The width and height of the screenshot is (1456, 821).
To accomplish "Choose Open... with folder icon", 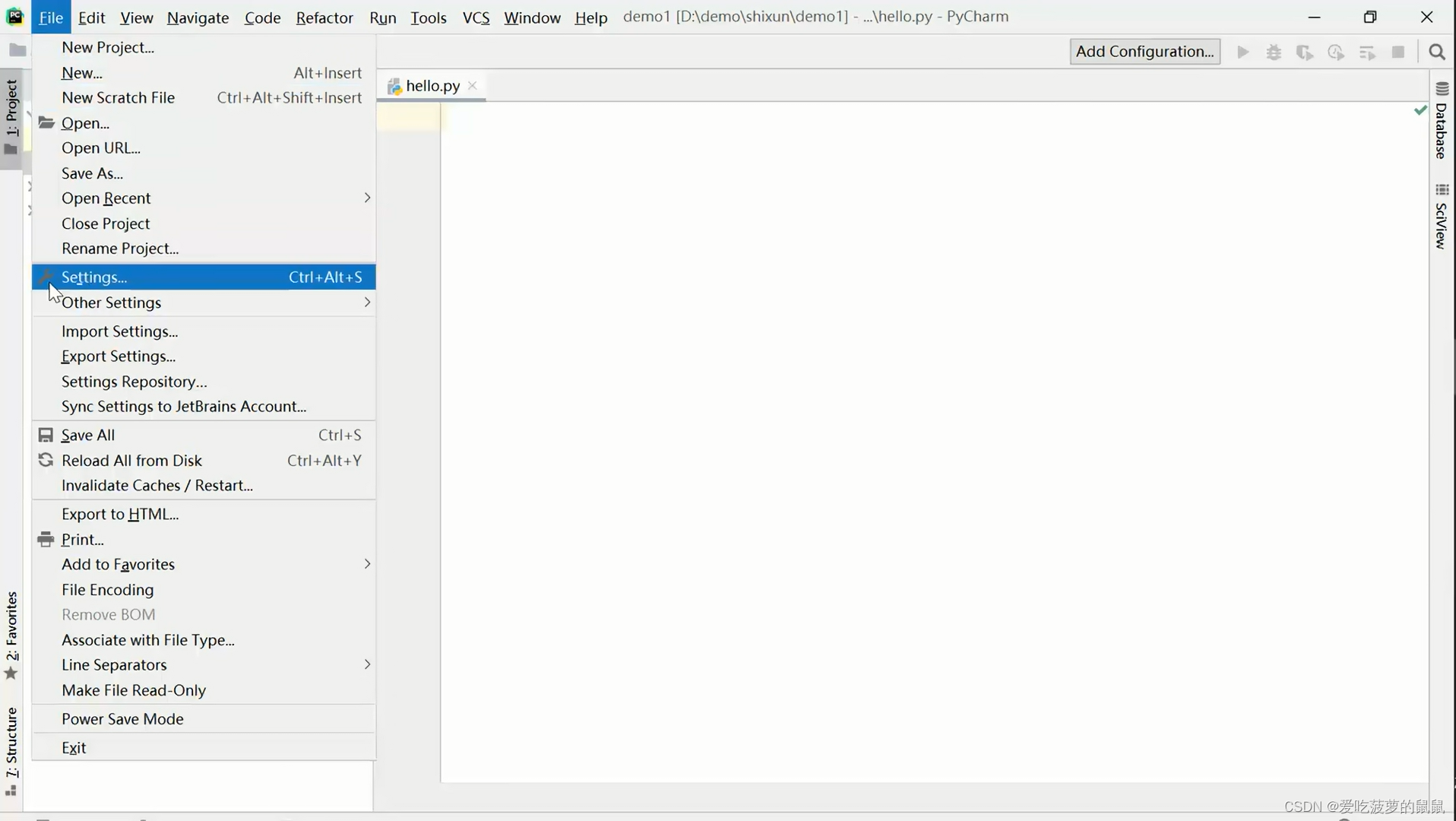I will 204,123.
